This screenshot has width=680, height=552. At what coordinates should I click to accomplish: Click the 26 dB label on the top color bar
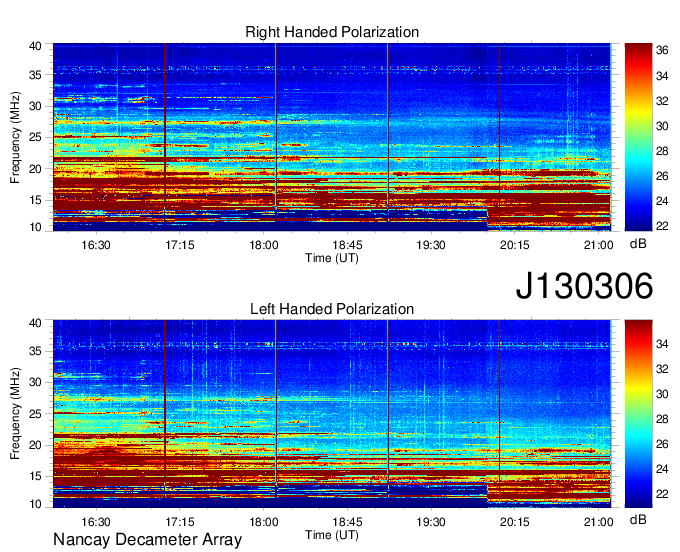pyautogui.click(x=662, y=176)
